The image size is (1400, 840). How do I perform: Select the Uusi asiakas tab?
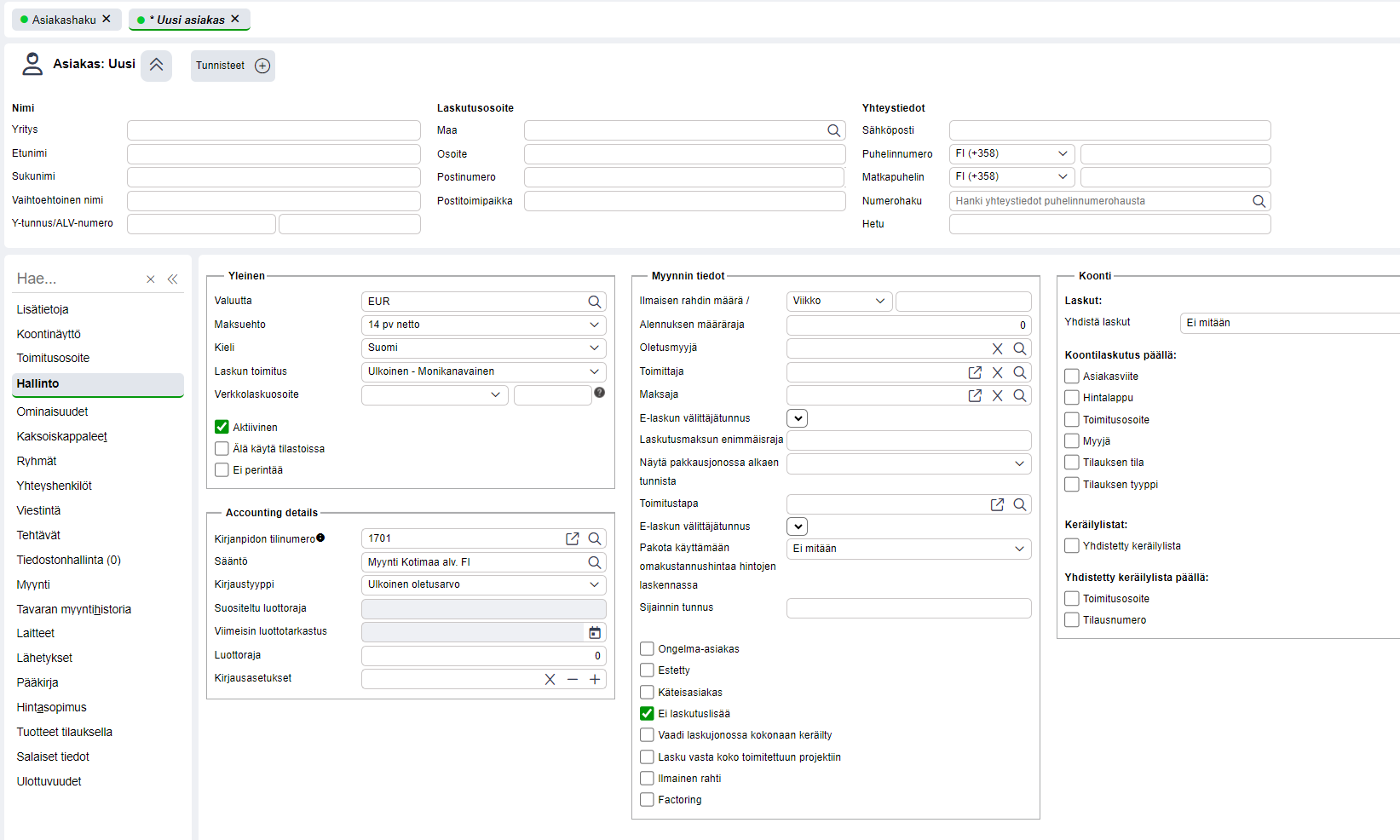coord(189,20)
